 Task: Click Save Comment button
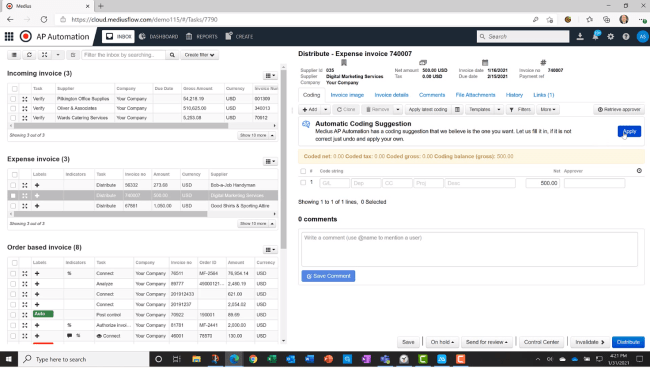[328, 276]
